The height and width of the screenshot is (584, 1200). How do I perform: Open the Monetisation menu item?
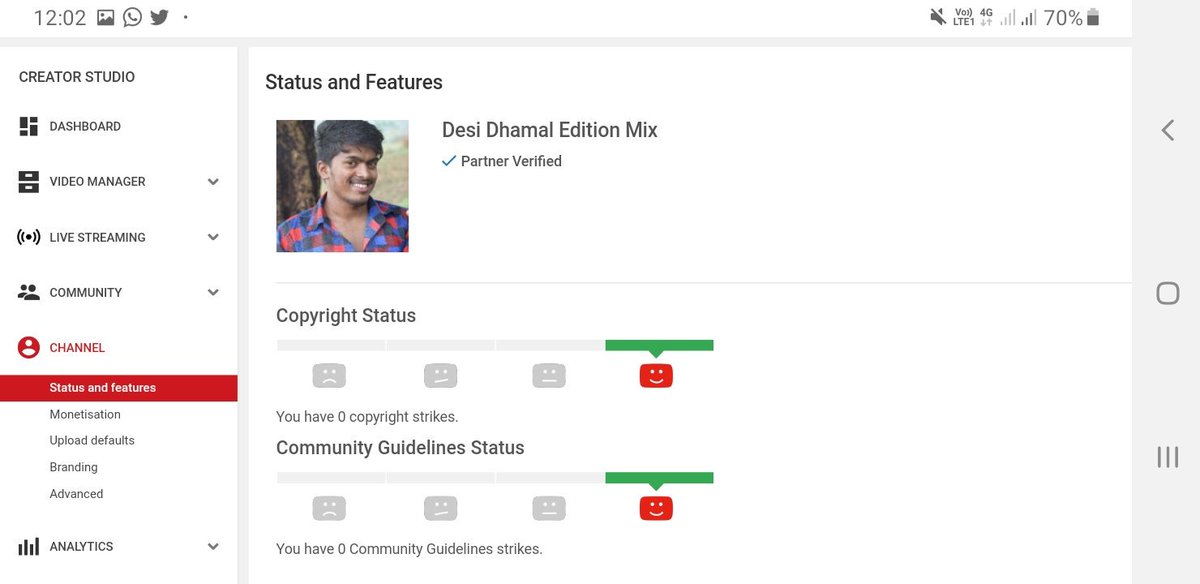coord(85,414)
